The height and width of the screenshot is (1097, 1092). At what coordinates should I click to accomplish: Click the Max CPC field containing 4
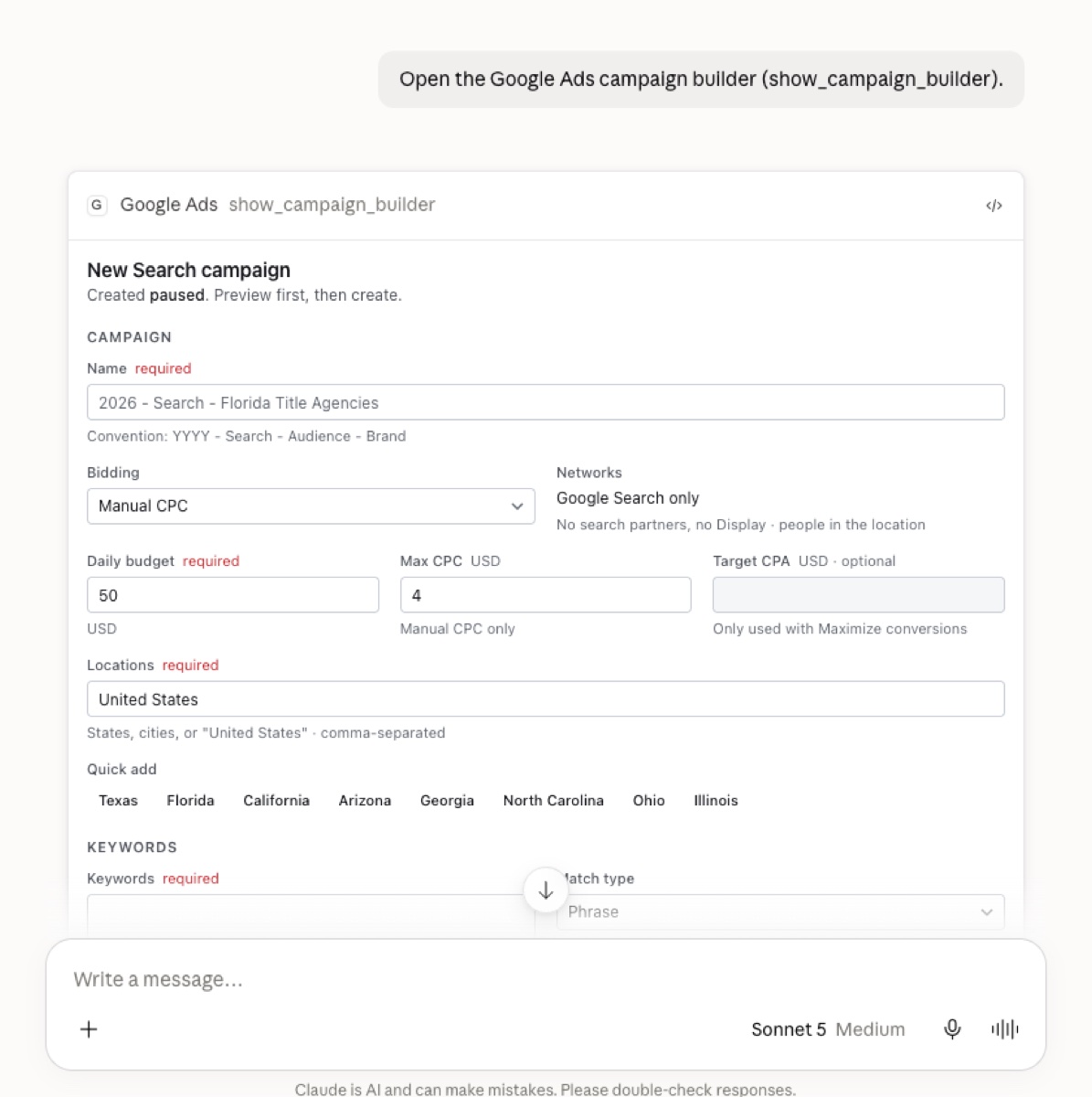pyautogui.click(x=546, y=595)
